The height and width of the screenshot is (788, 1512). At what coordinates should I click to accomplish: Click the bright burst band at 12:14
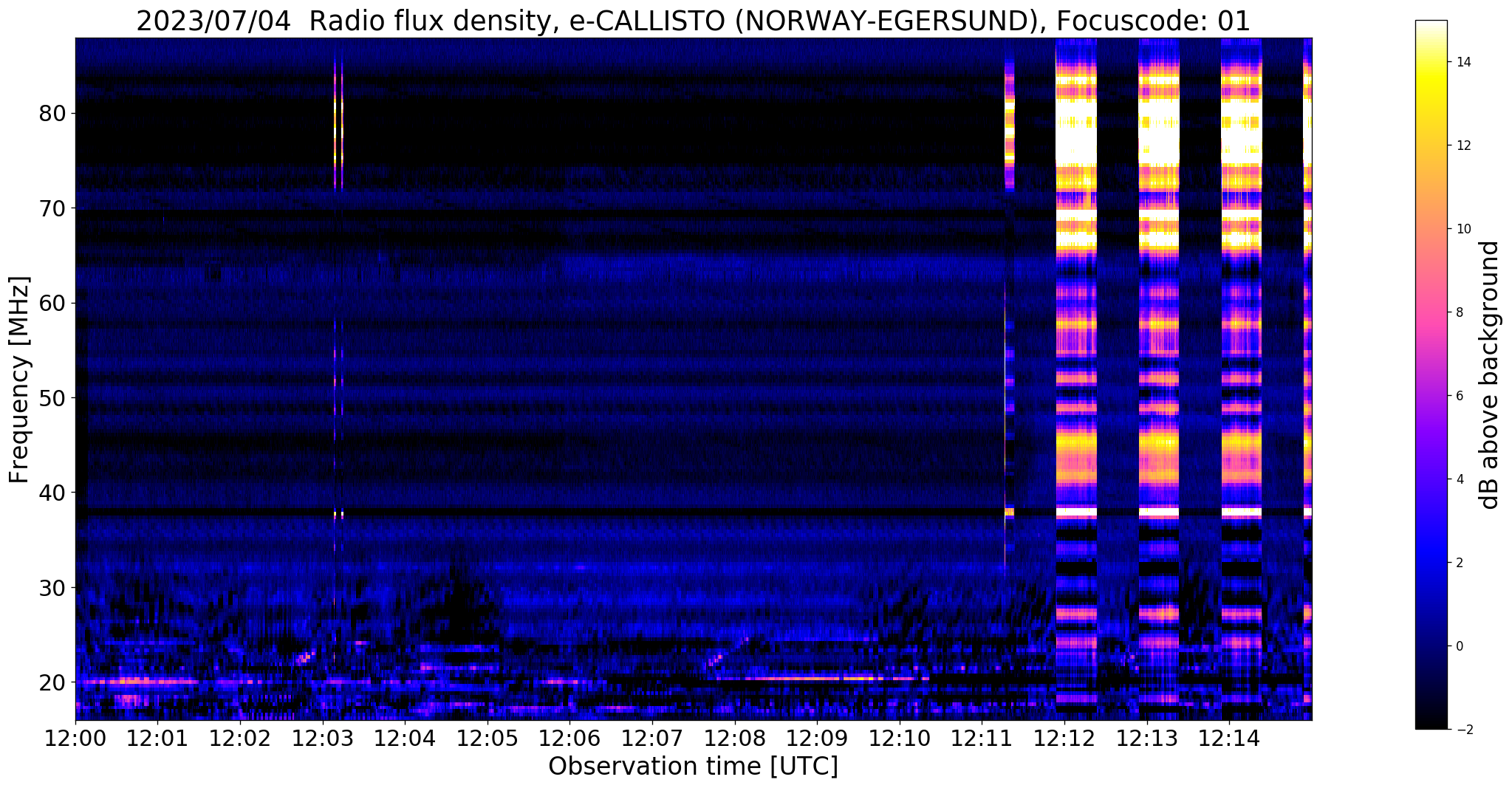1241,379
